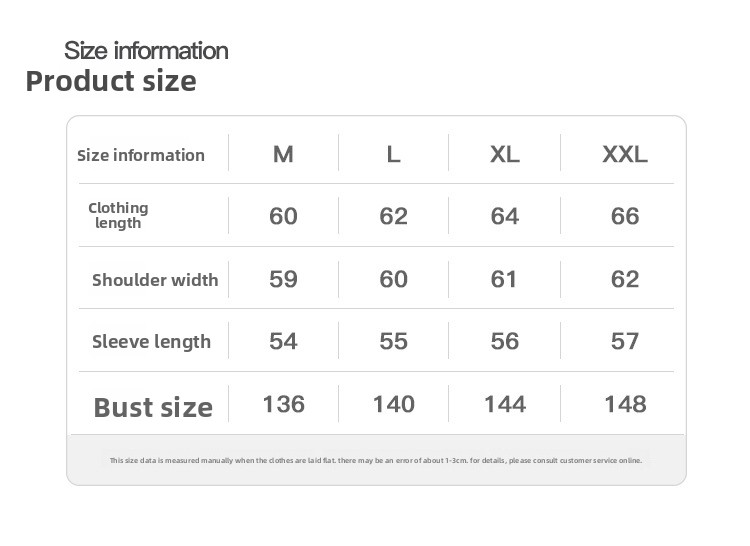Click the "Clothing length" row label

click(x=118, y=215)
